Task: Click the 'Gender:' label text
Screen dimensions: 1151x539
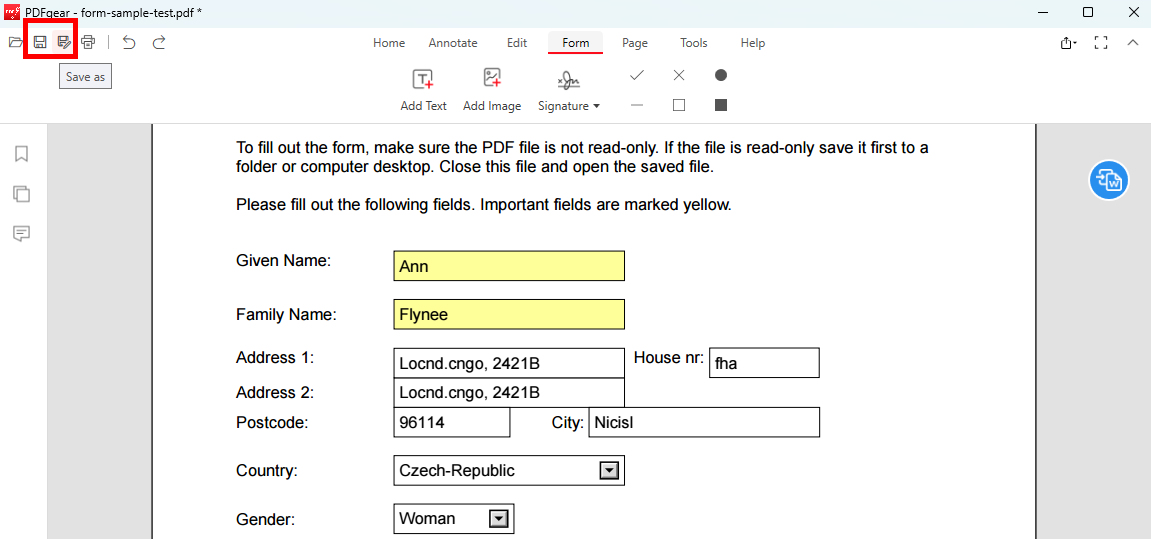Action: pyautogui.click(x=265, y=520)
